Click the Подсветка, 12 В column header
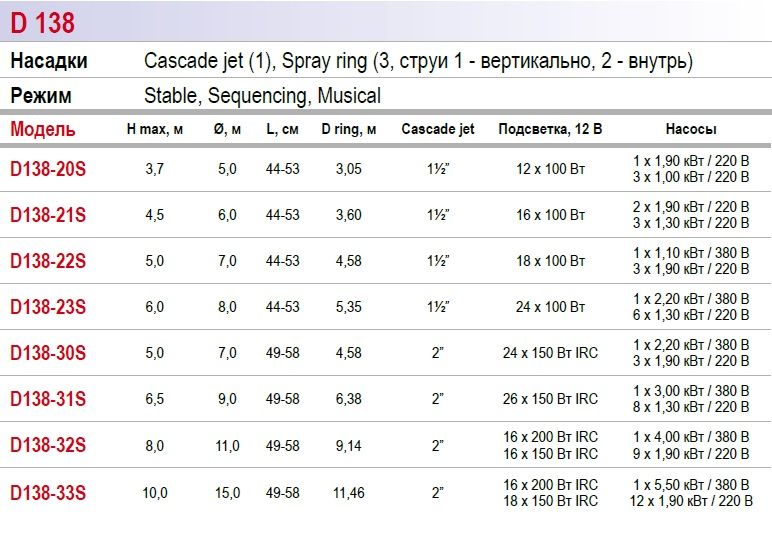The width and height of the screenshot is (772, 536). (x=550, y=129)
